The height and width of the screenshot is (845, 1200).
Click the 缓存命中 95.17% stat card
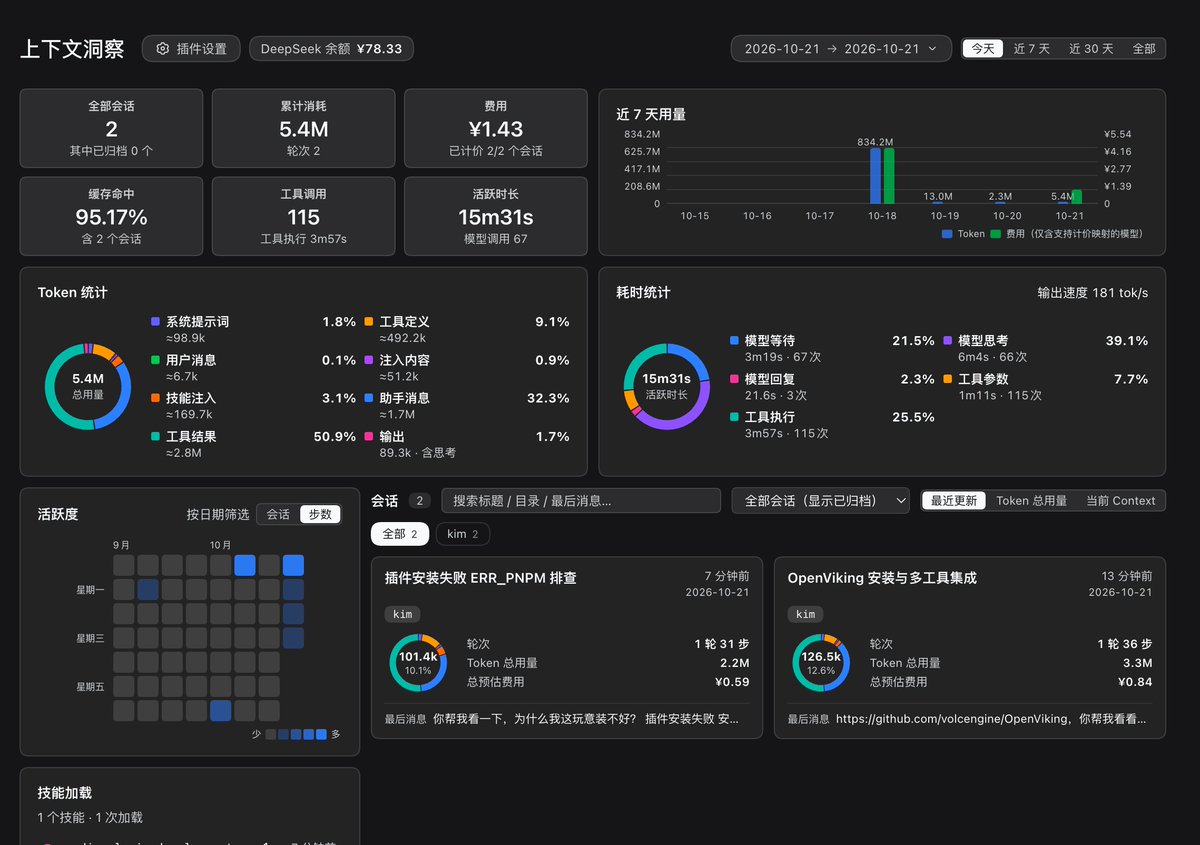[112, 216]
